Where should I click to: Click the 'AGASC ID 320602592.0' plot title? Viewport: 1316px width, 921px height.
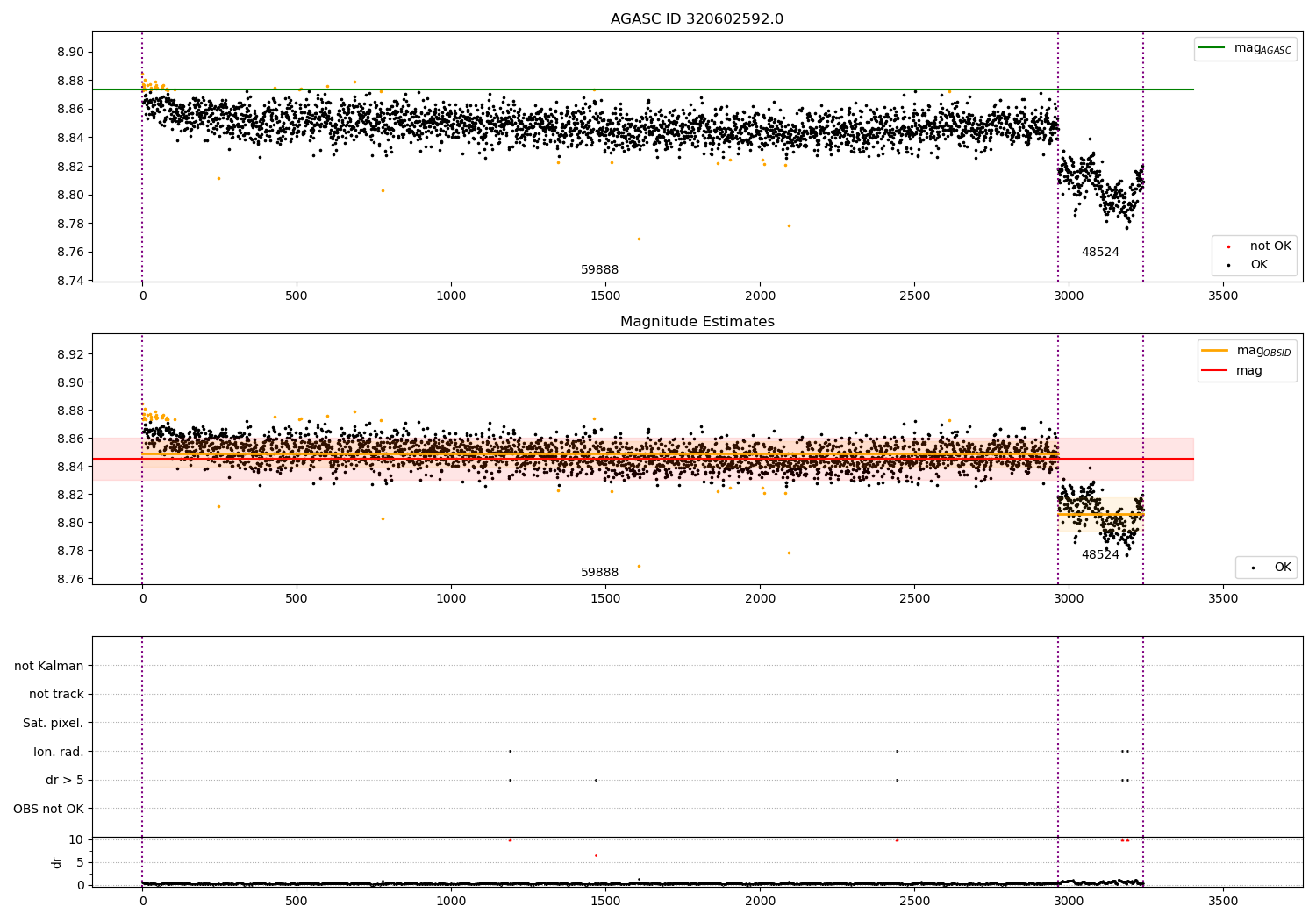pos(697,19)
